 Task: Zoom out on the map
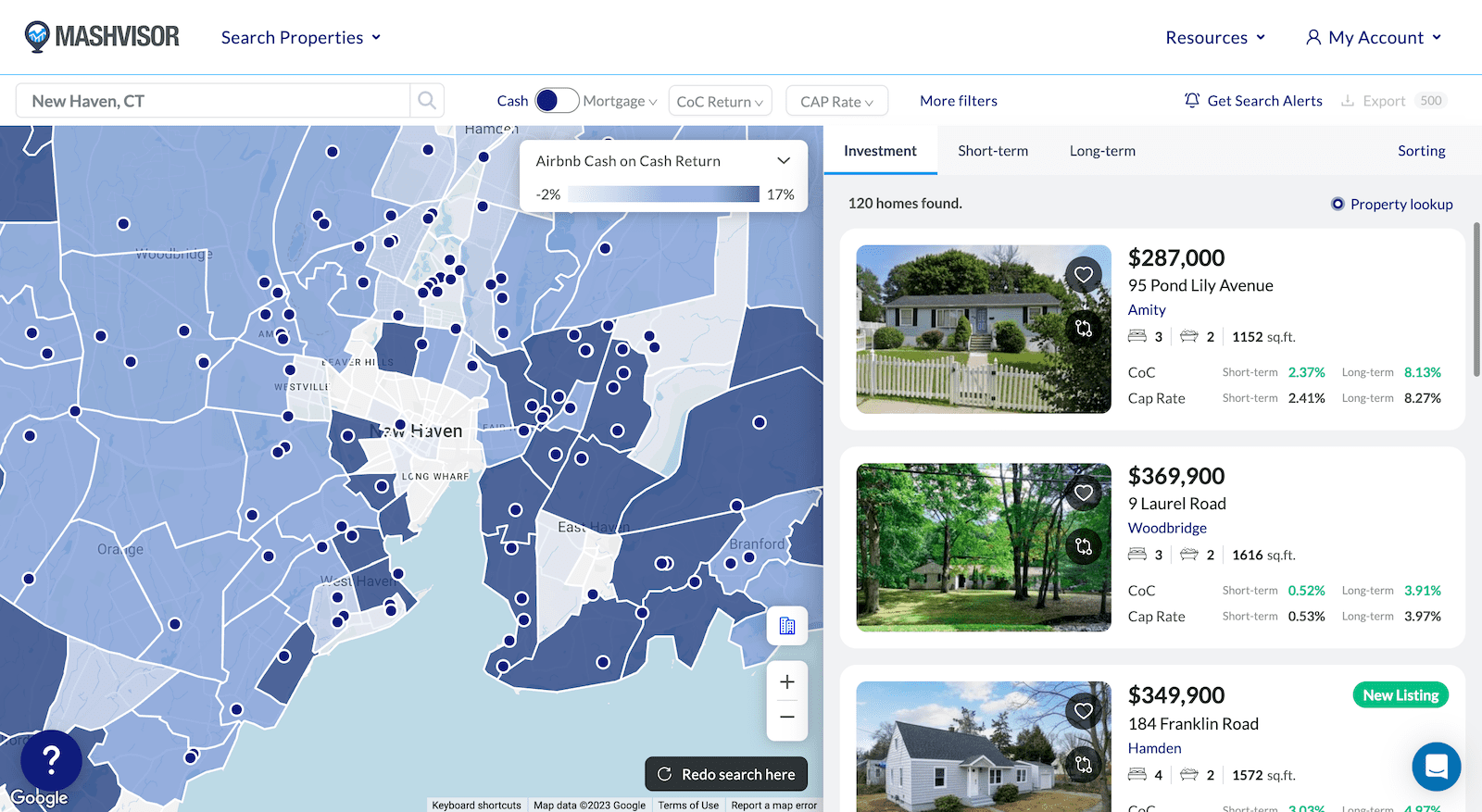pyautogui.click(x=787, y=717)
